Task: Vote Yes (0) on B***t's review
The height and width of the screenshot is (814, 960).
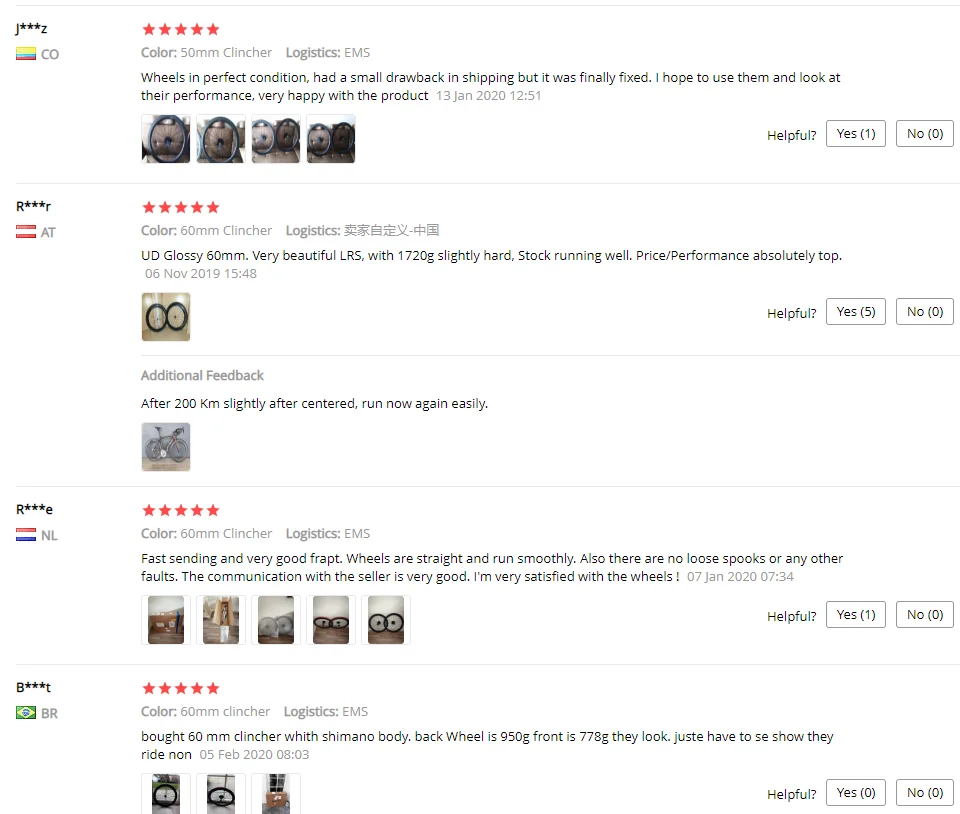Action: point(855,793)
